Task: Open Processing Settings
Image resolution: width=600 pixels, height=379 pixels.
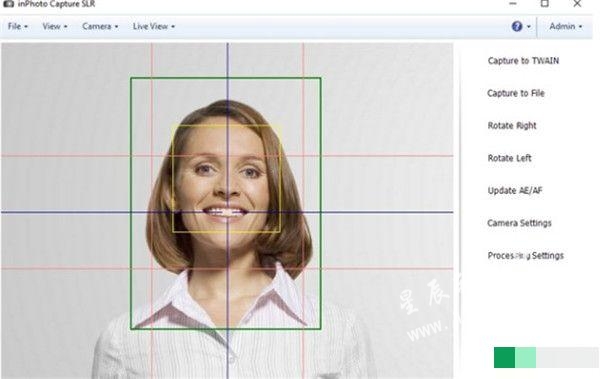Action: coord(525,255)
